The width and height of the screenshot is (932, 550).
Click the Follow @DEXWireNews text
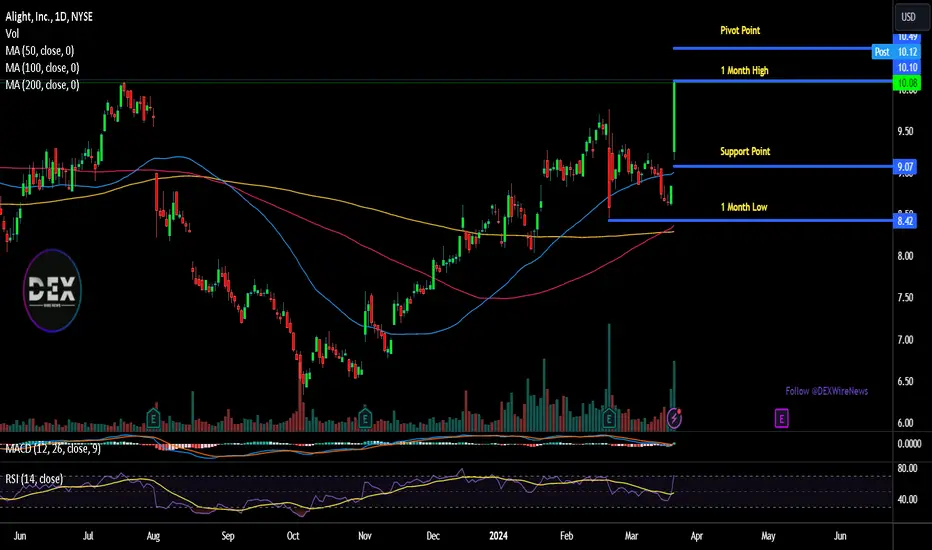point(827,391)
